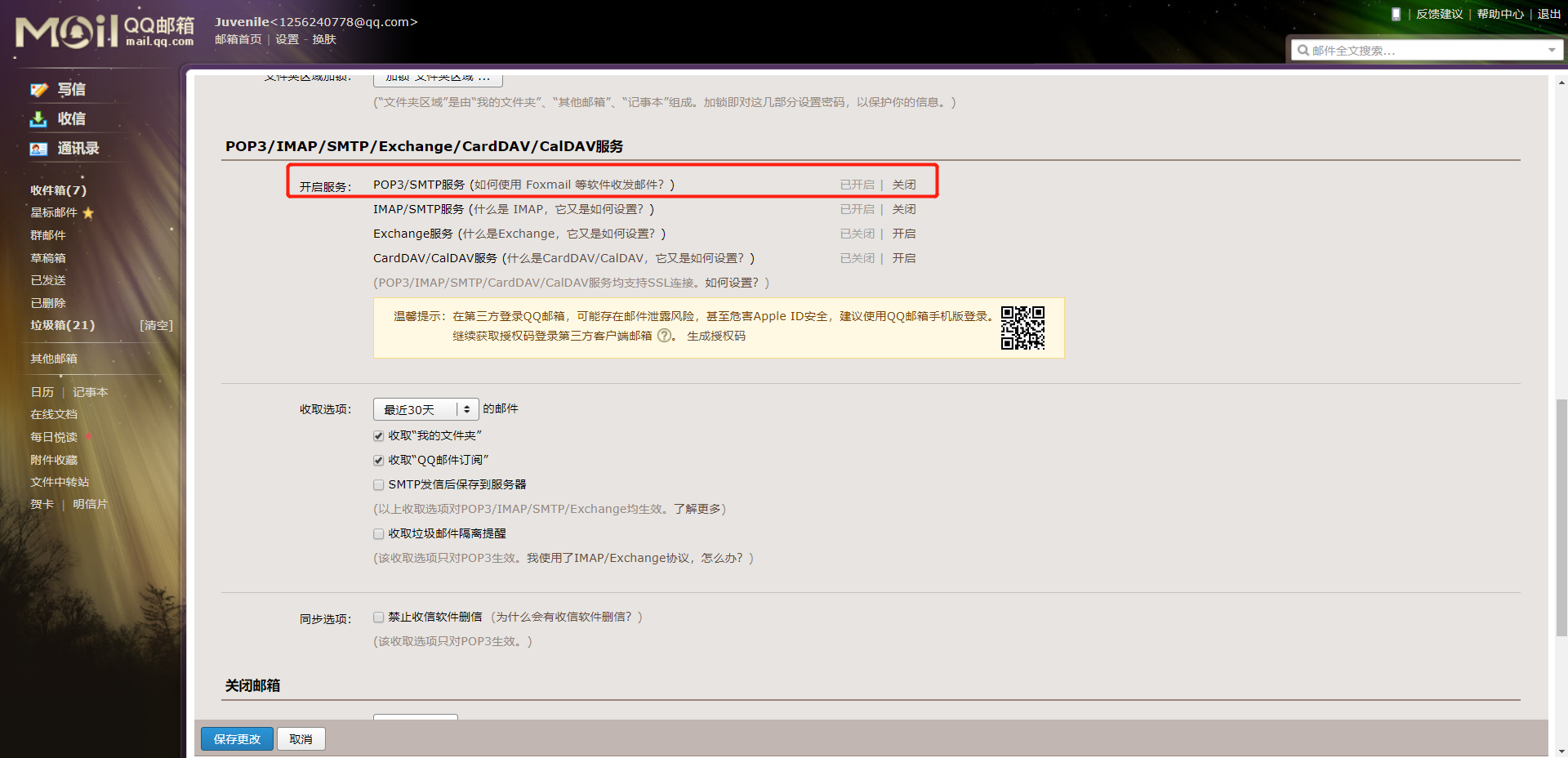Click the QR code for mobile login
The width and height of the screenshot is (1568, 758).
1022,328
